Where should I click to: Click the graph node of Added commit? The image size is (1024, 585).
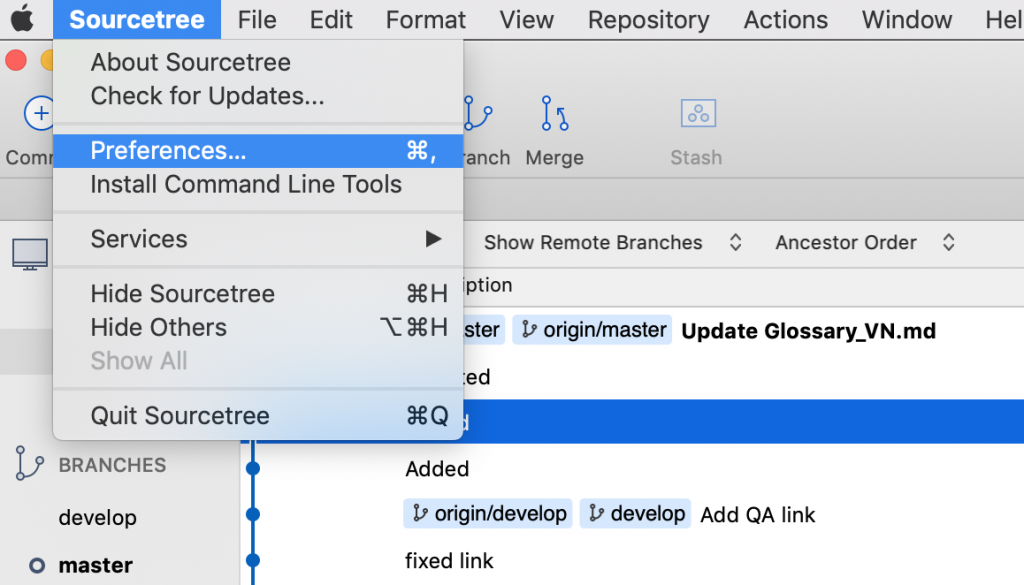tap(253, 468)
